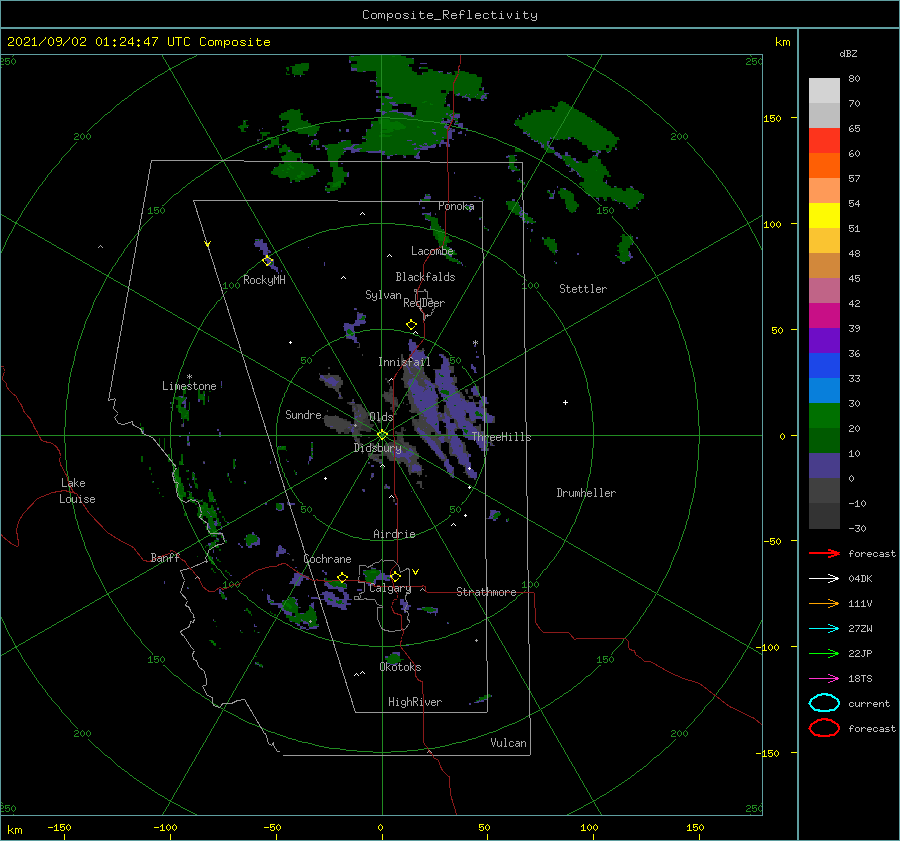Click the slate purple swatch between 10 and 0
The height and width of the screenshot is (841, 900).
824,466
